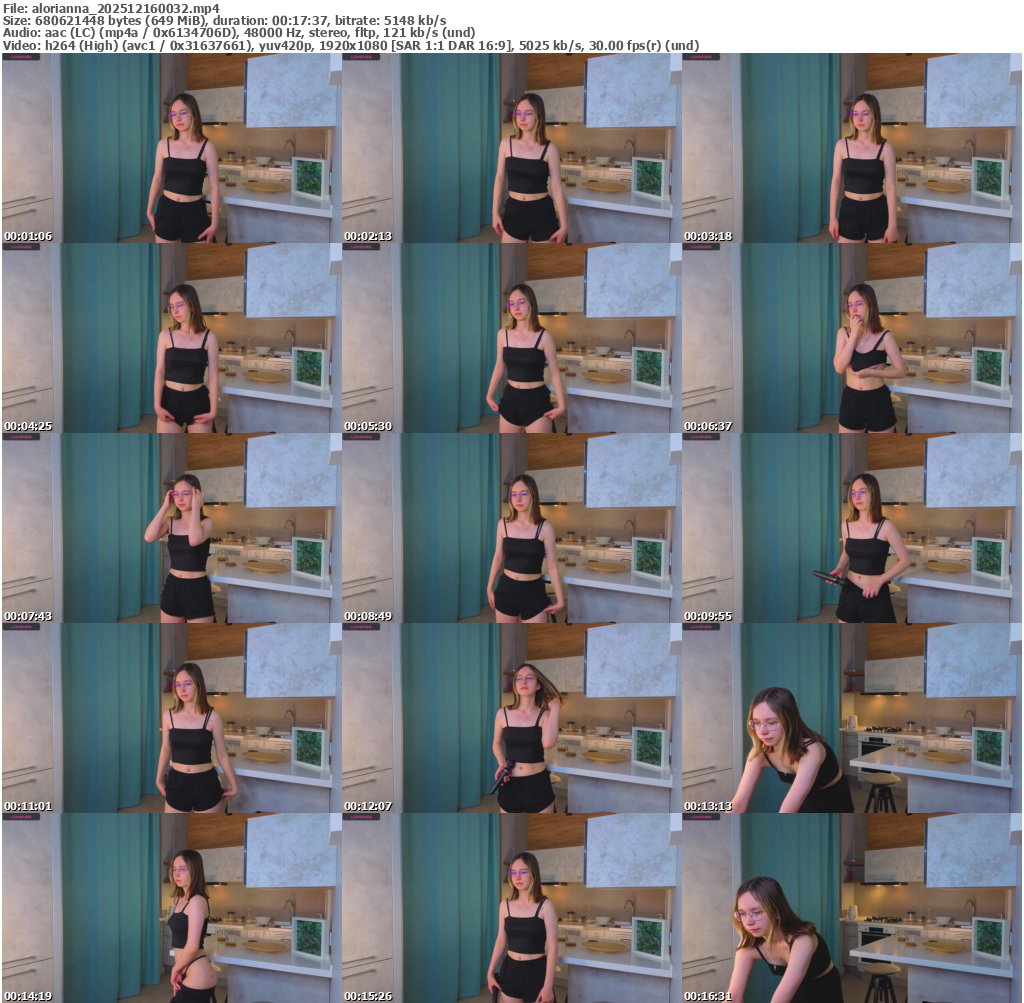Open the frame marked 00:04:25
This screenshot has height=1003, width=1024.
click(171, 338)
